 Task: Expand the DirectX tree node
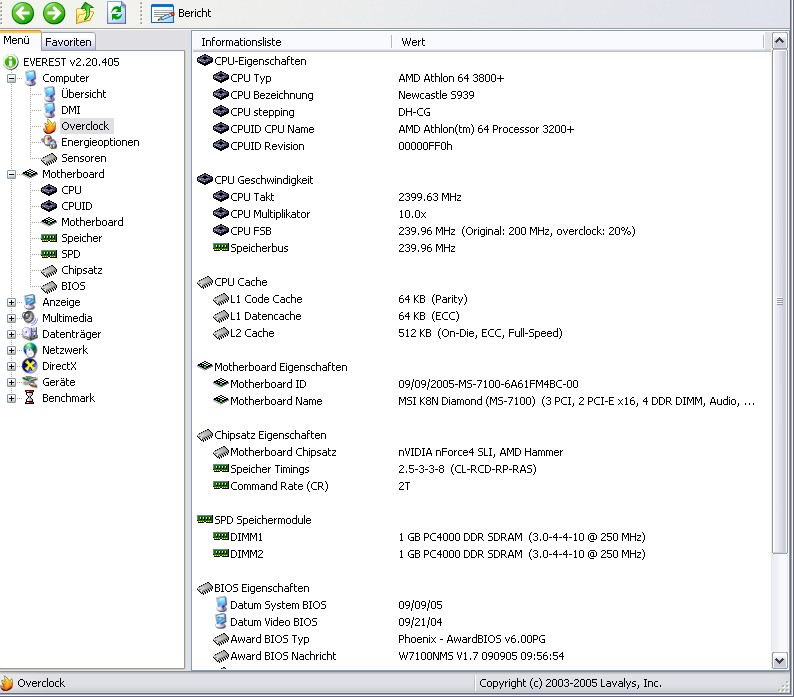(11, 366)
